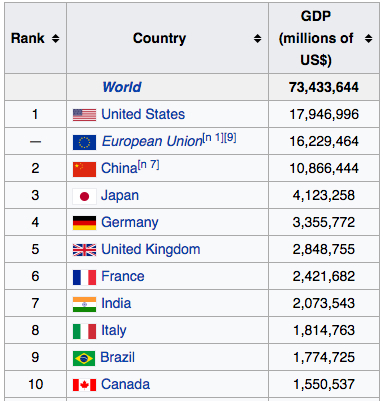Open the World link

pyautogui.click(x=122, y=87)
